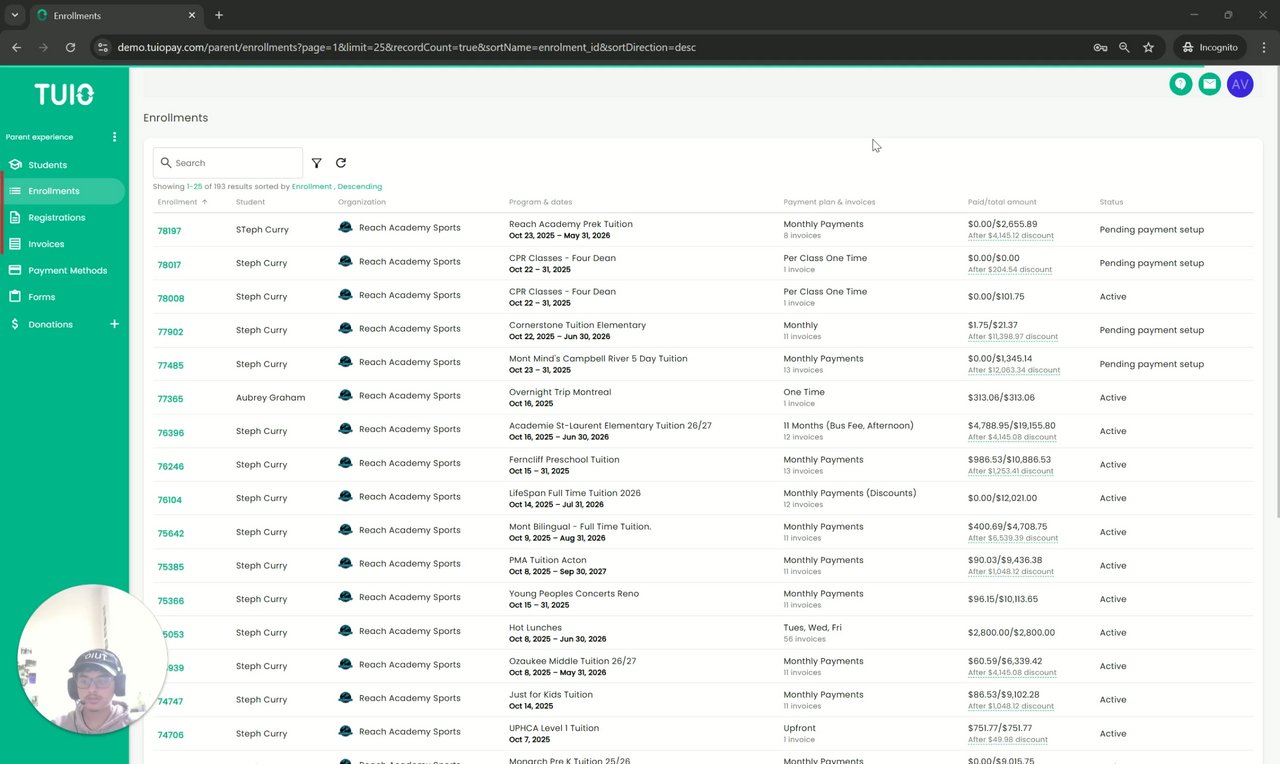
Task: Open enrollment 77485
Action: tap(170, 366)
